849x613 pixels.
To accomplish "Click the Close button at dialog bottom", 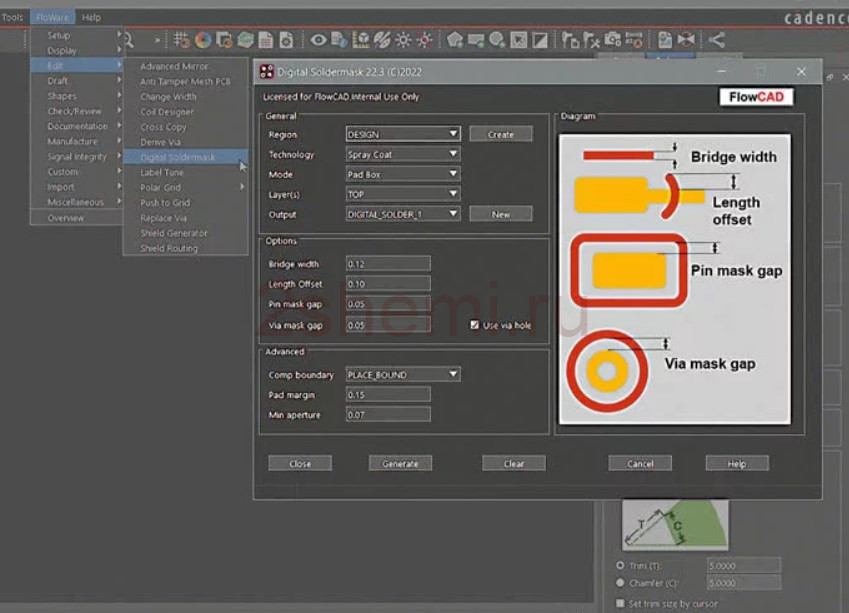I will point(300,464).
